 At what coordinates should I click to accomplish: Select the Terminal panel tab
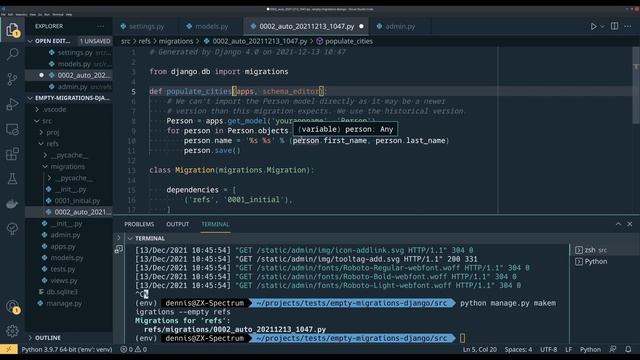(x=216, y=224)
